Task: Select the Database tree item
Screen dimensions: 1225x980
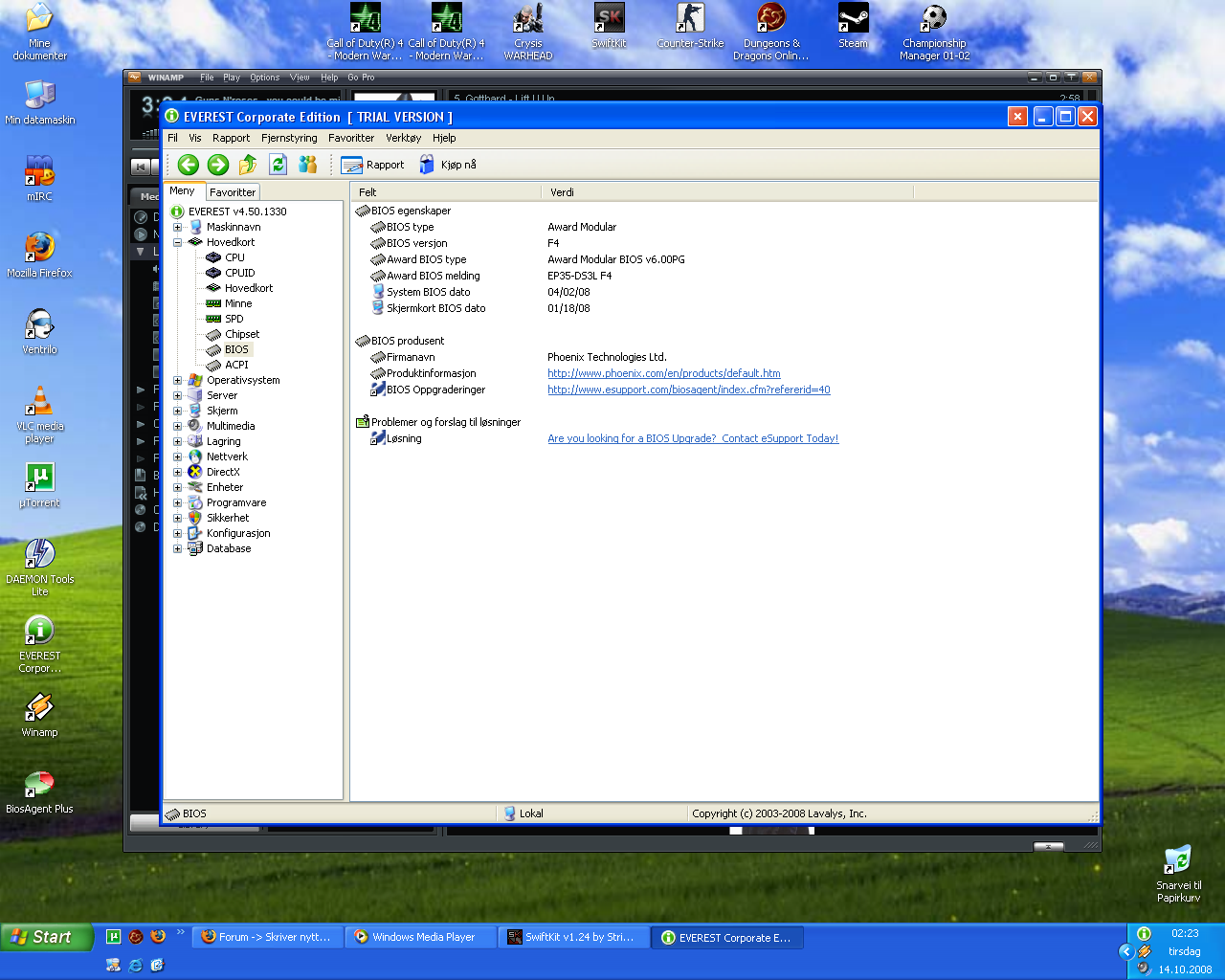Action: tap(229, 548)
